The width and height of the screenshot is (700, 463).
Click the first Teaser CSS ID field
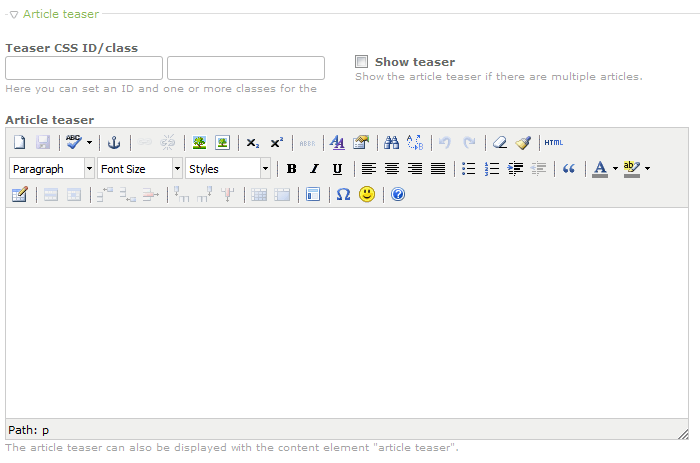point(84,68)
